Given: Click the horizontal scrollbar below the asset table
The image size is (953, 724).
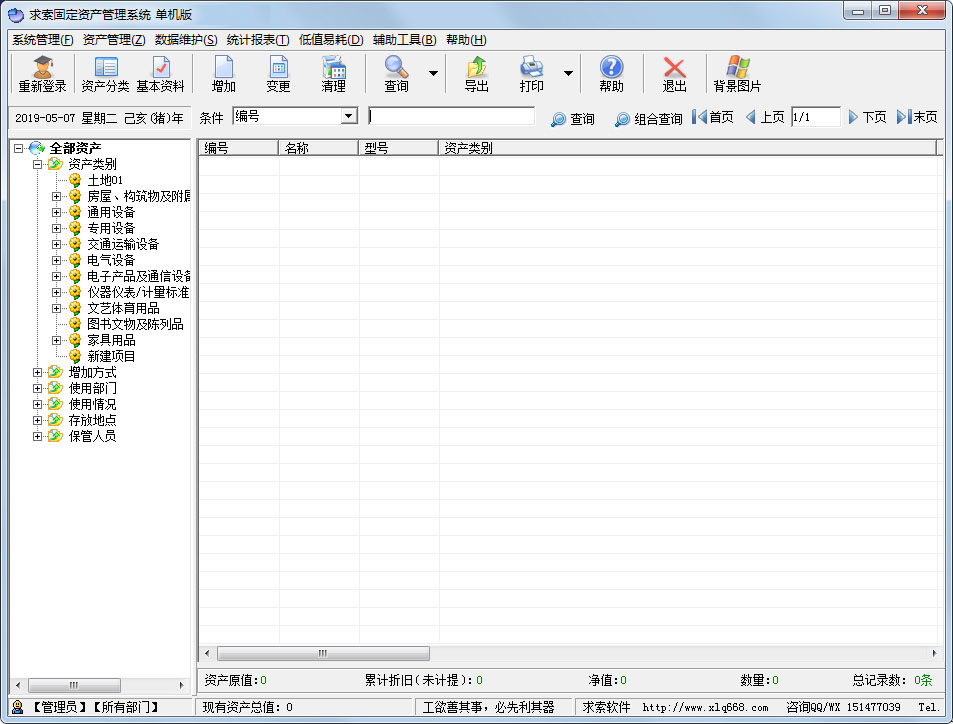Looking at the screenshot, I should pos(322,654).
